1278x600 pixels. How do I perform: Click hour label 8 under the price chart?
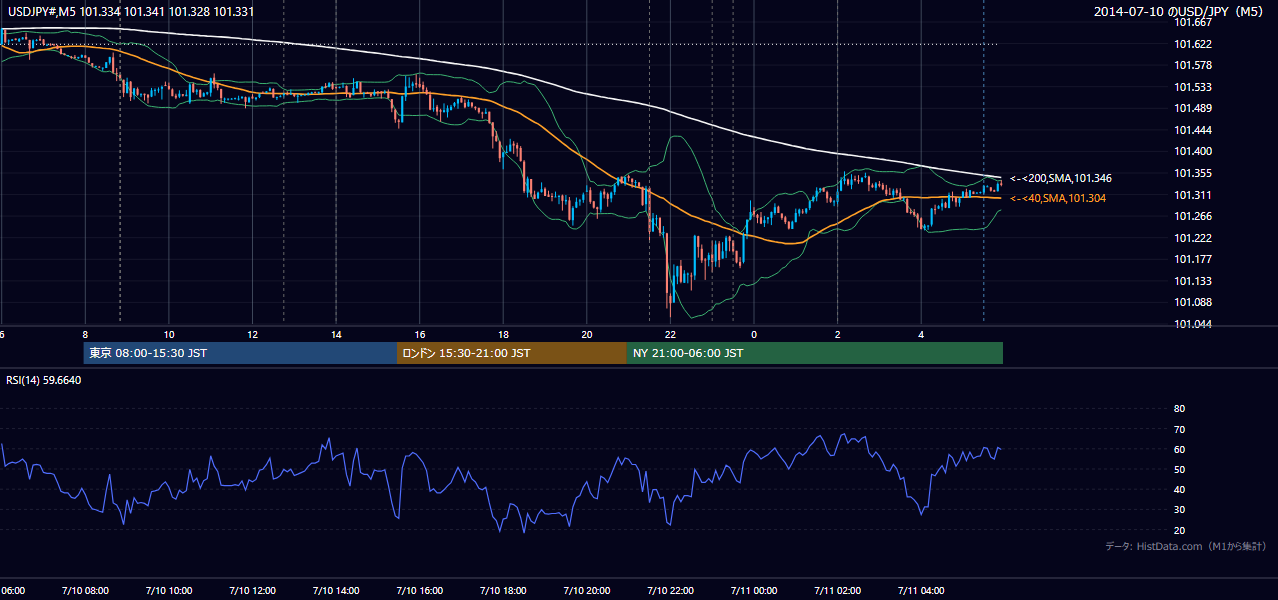[x=85, y=334]
